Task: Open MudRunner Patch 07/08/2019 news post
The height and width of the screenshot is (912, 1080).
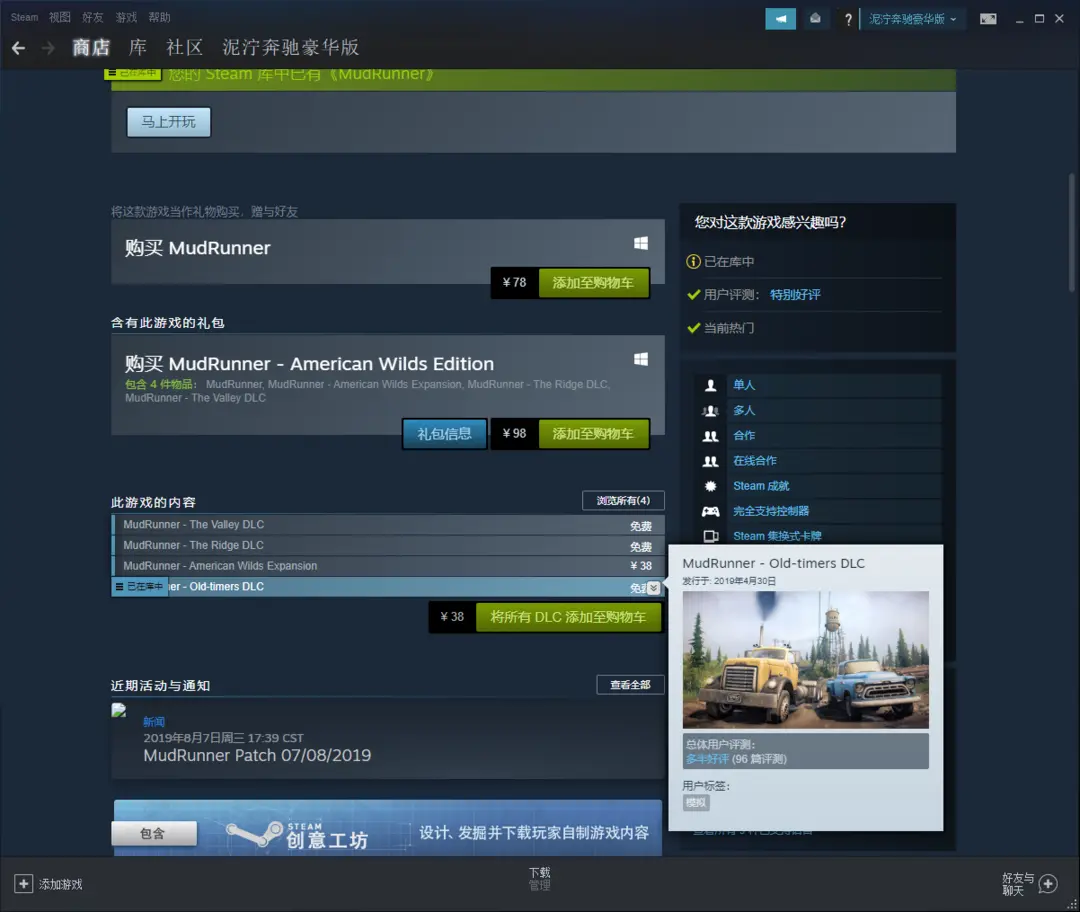Action: (x=257, y=756)
